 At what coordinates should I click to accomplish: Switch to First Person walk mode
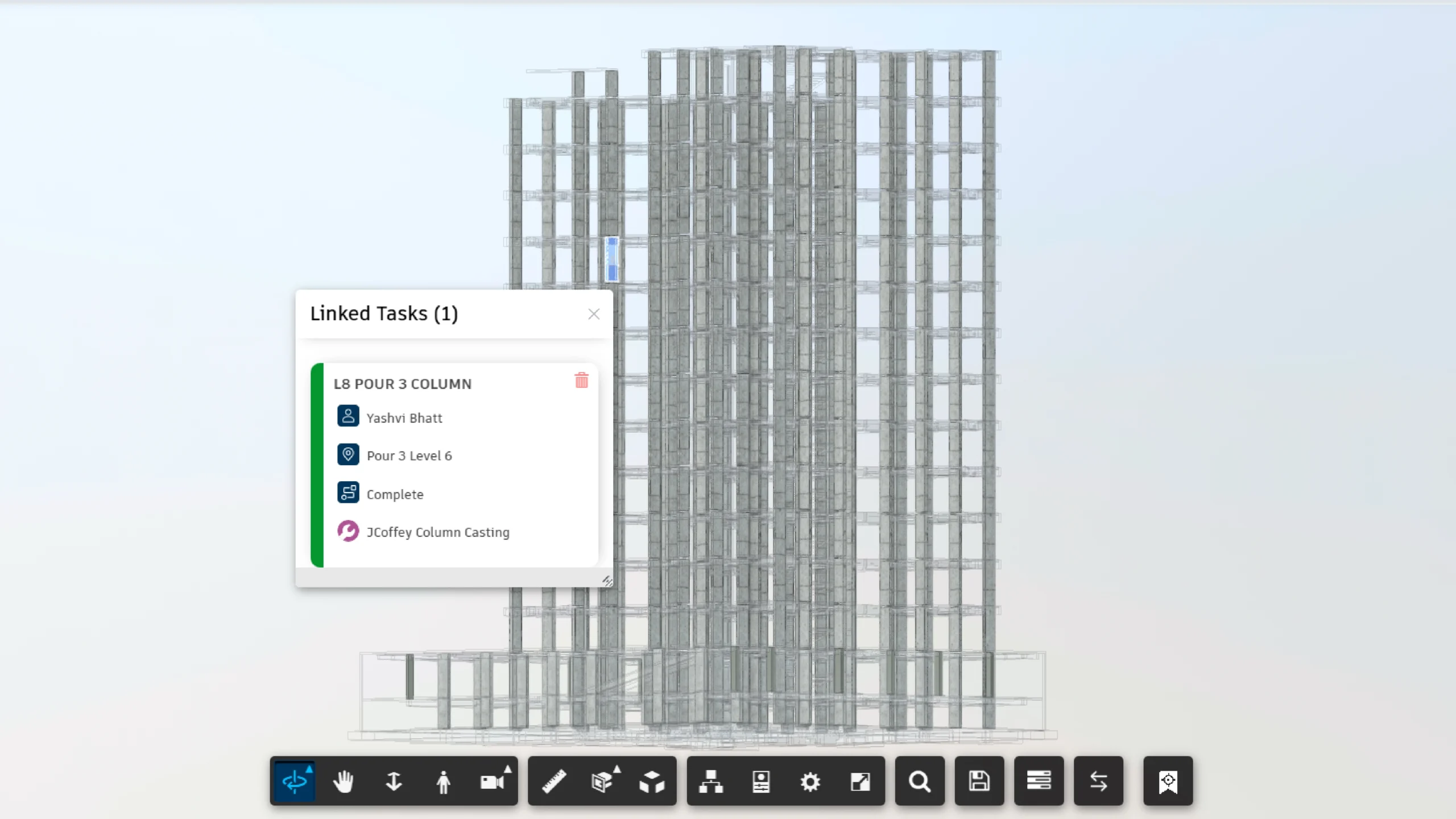443,781
